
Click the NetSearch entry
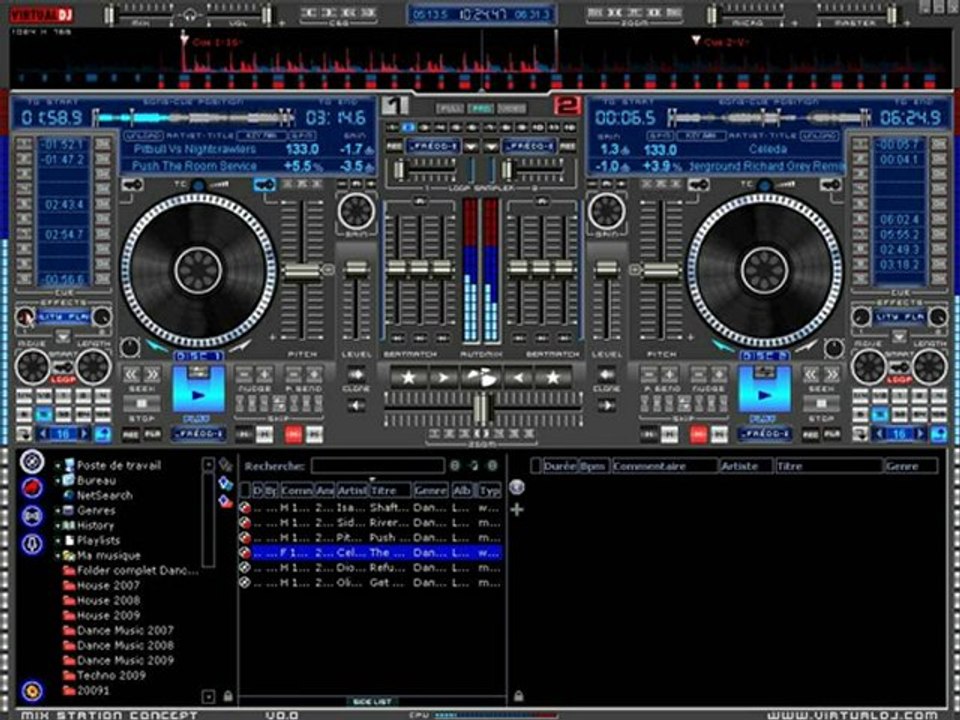pyautogui.click(x=105, y=495)
